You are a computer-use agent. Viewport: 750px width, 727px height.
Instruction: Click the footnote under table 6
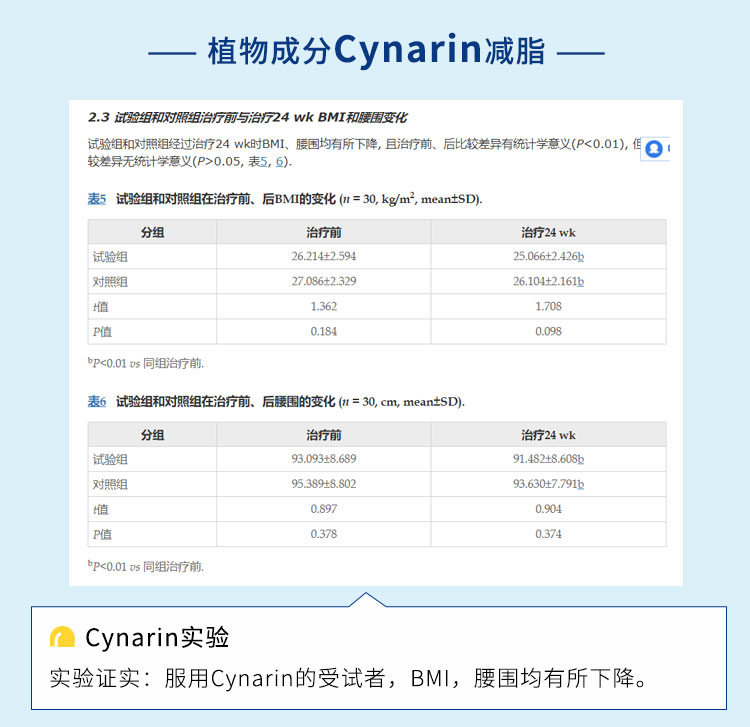(x=146, y=566)
